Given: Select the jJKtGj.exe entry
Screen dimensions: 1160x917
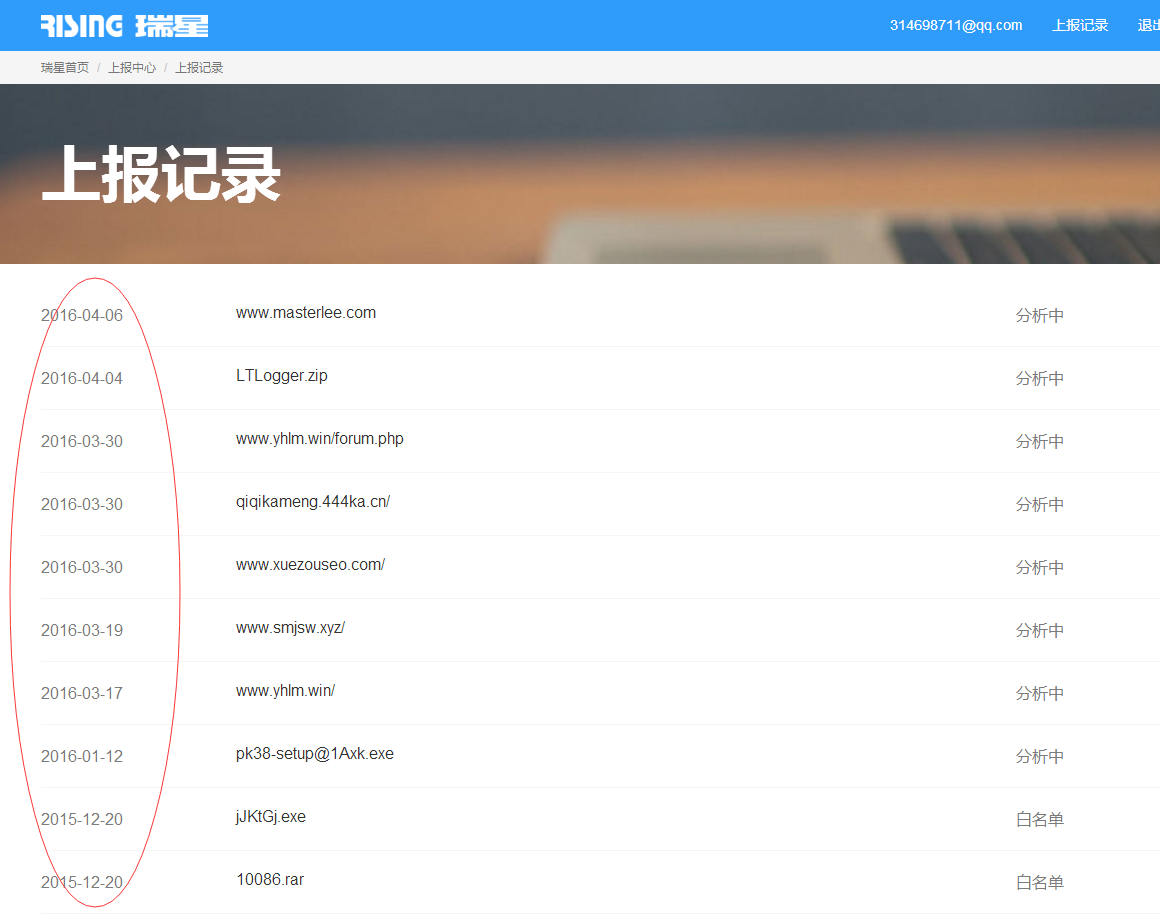Looking at the screenshot, I should click(x=270, y=816).
